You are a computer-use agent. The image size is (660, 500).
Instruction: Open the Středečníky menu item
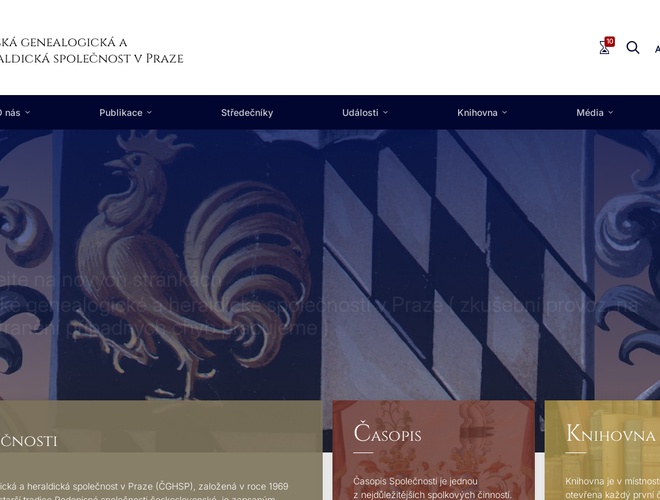click(x=247, y=113)
